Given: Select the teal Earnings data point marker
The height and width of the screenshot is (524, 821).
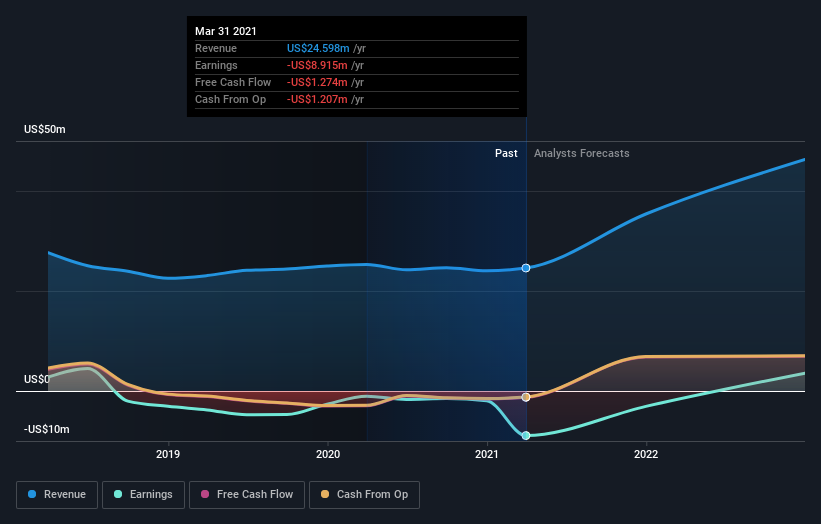Looking at the screenshot, I should click(x=526, y=436).
